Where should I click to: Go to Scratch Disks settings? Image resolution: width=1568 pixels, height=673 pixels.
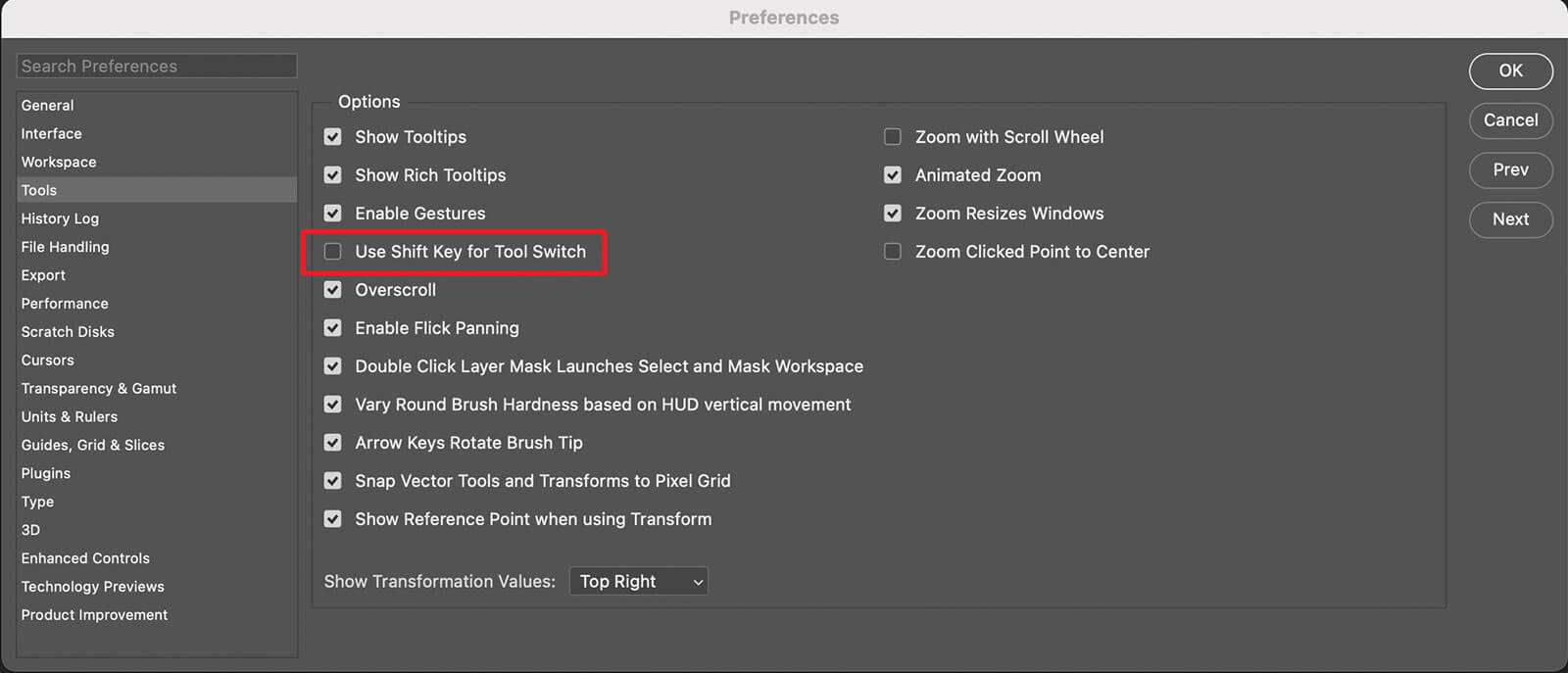click(x=68, y=332)
